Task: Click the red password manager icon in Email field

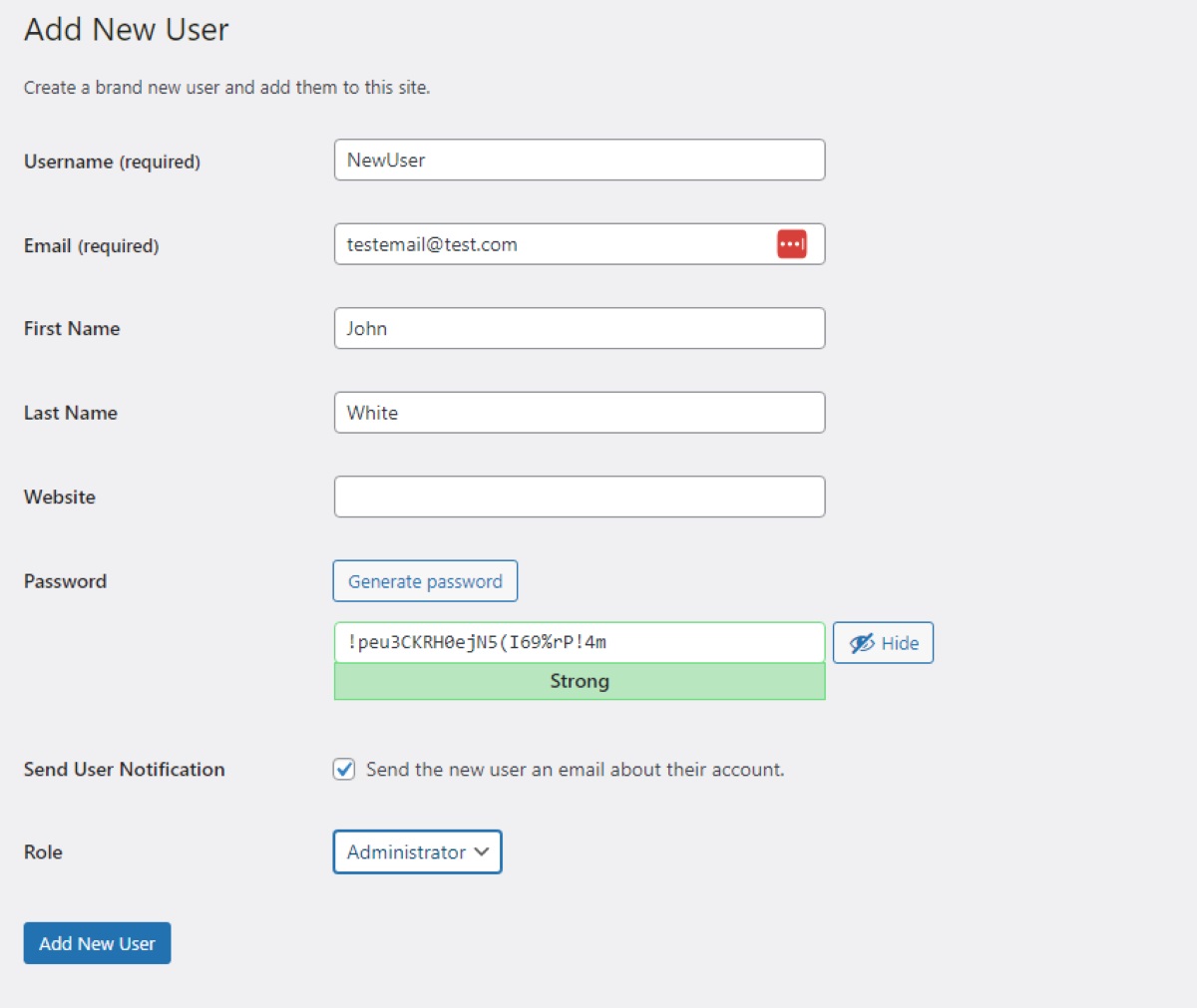Action: click(790, 243)
